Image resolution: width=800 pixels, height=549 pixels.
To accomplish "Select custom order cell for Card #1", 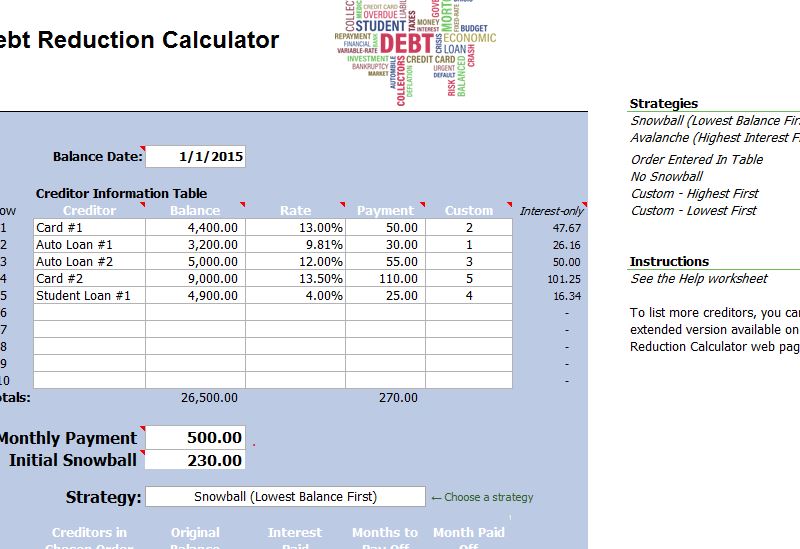I will [x=469, y=228].
